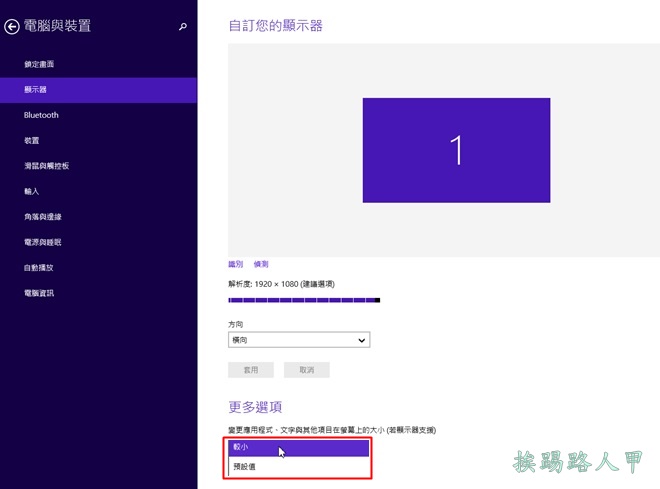Viewport: 660px width, 489px height.
Task: Select 顯示器 in the sidebar
Action: [x=36, y=90]
